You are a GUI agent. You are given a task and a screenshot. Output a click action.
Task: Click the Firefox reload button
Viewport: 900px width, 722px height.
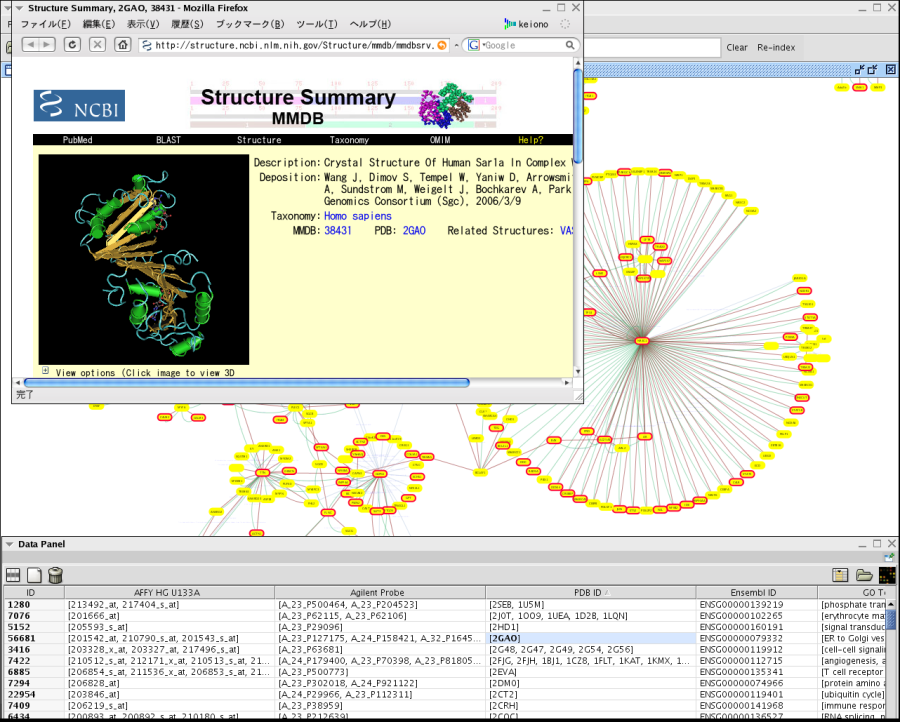tap(72, 45)
